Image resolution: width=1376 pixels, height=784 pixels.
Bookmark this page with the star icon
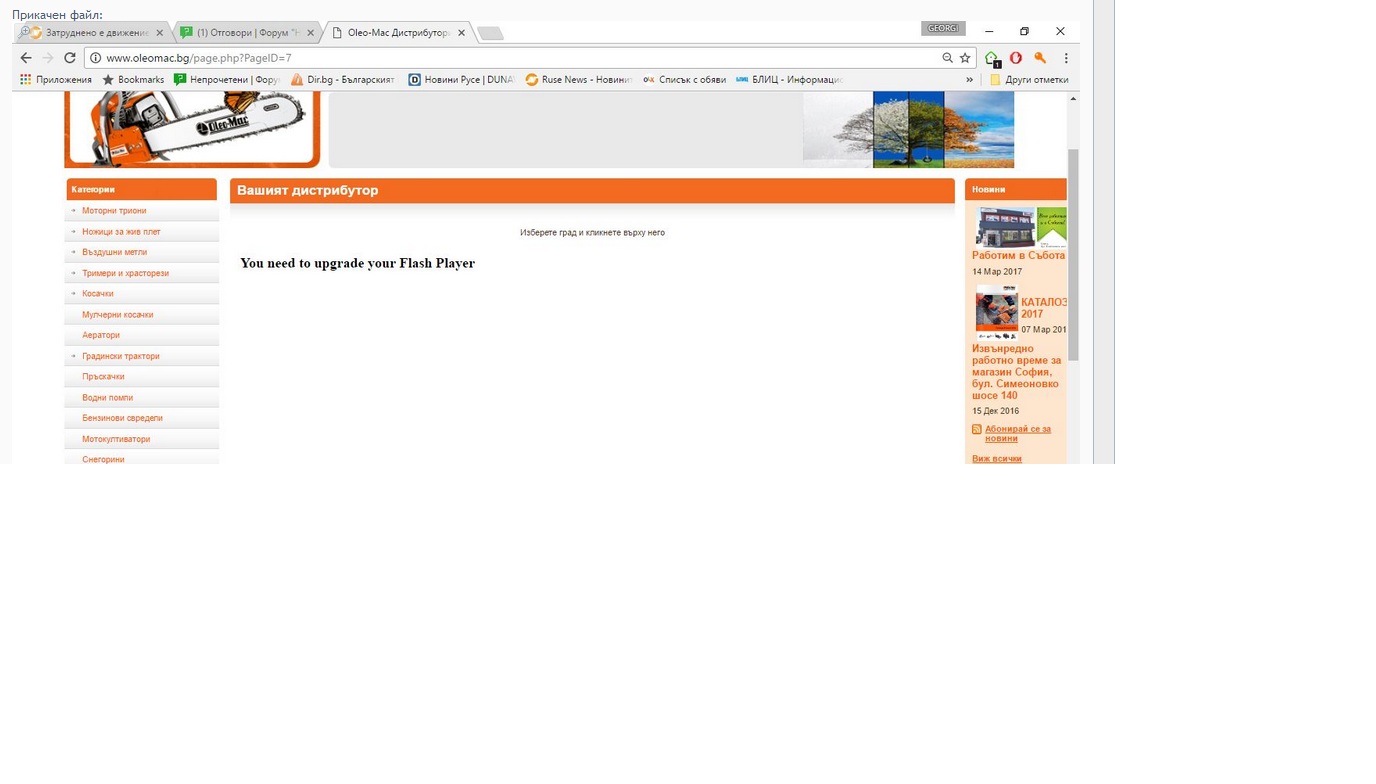pos(965,58)
